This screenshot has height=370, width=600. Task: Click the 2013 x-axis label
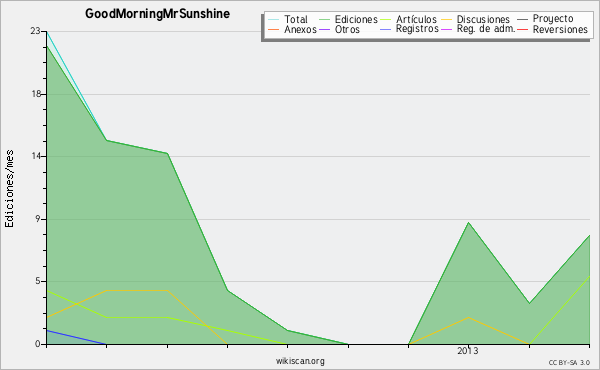[468, 351]
